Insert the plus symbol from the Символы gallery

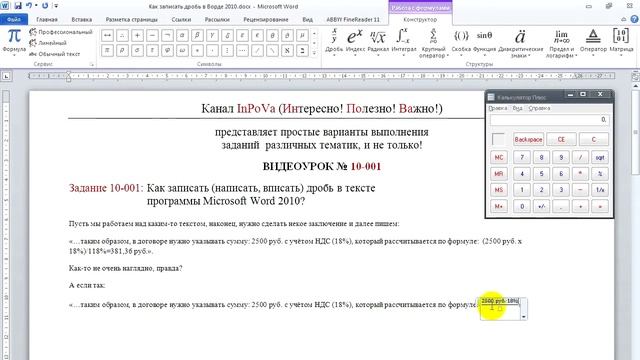(137, 36)
